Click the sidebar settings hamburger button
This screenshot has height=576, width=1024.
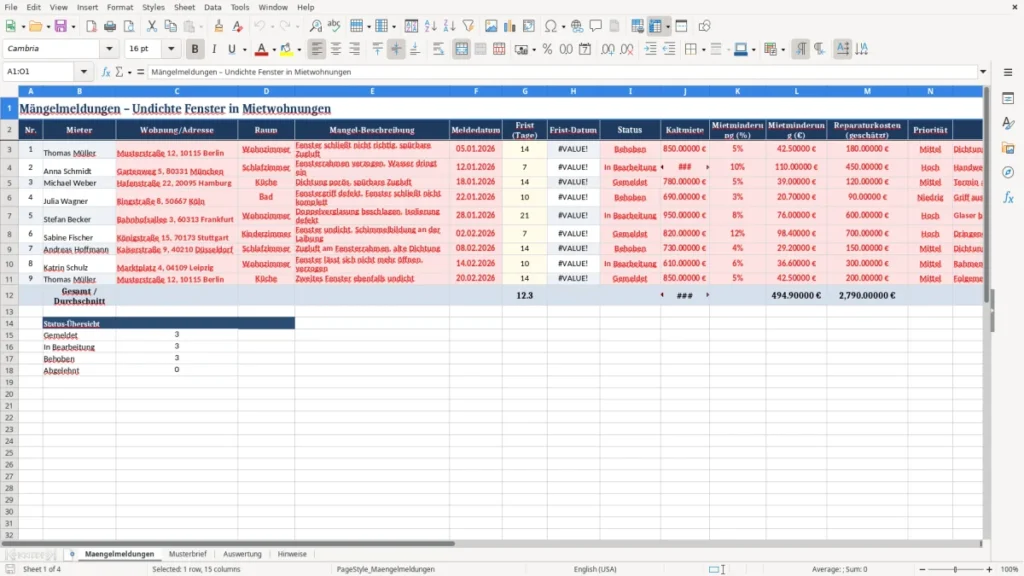tap(1008, 72)
